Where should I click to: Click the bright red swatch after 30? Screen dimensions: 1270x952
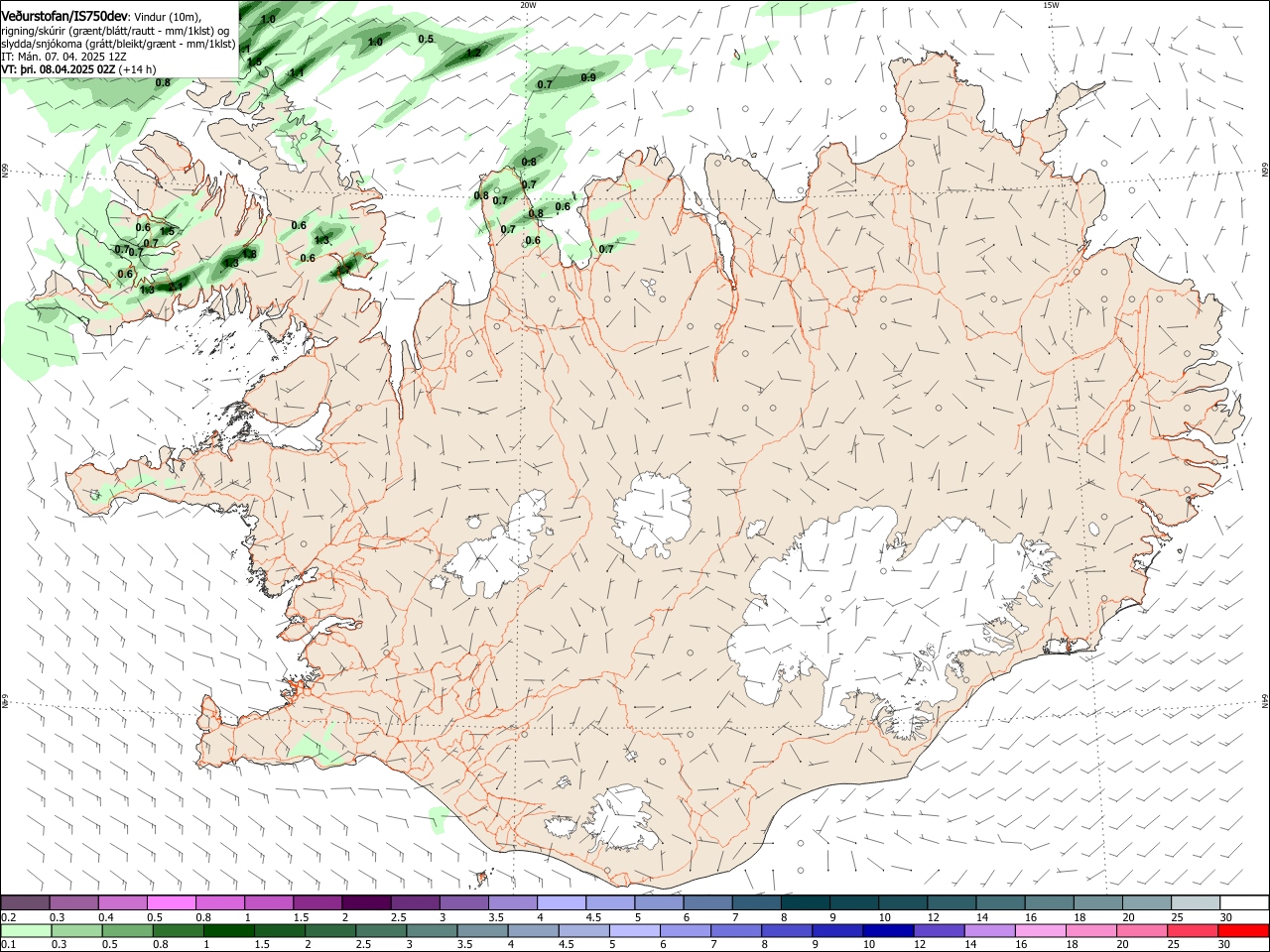1242,930
